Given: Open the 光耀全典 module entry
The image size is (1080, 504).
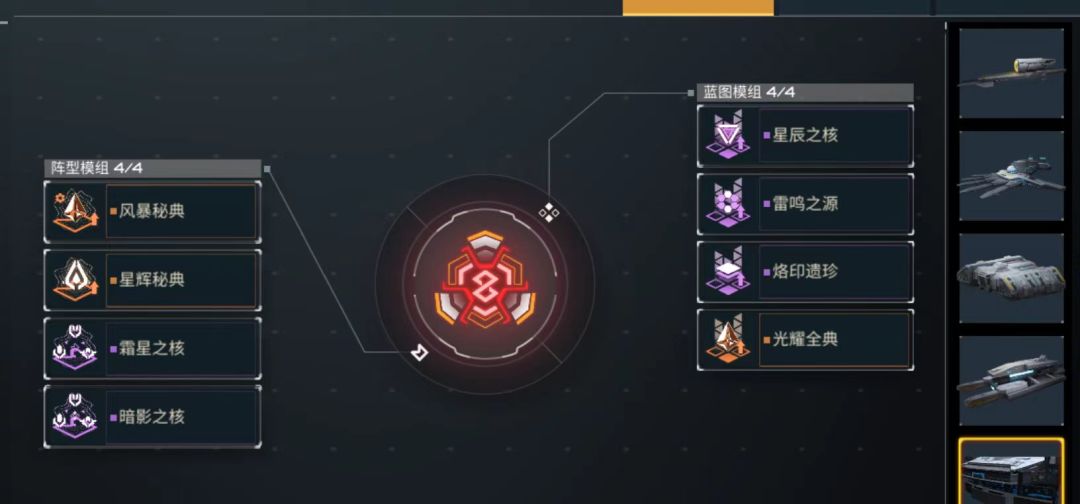Looking at the screenshot, I should (805, 340).
